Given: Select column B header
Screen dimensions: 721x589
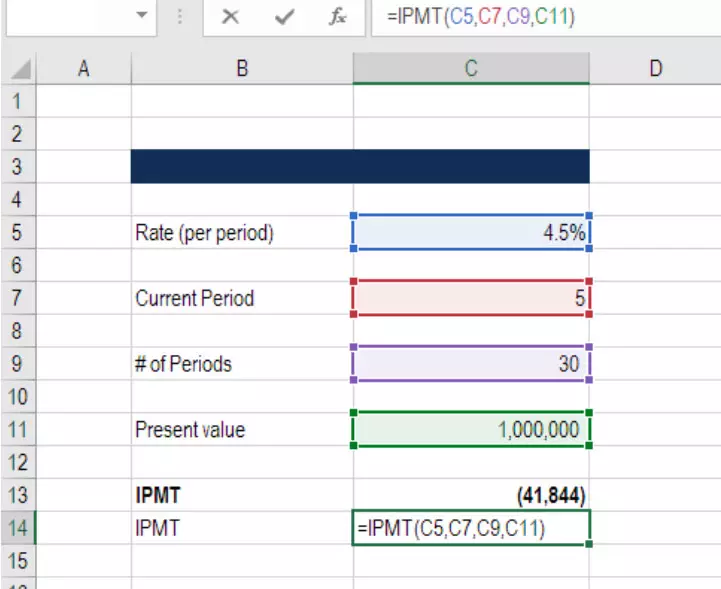Looking at the screenshot, I should tap(242, 69).
